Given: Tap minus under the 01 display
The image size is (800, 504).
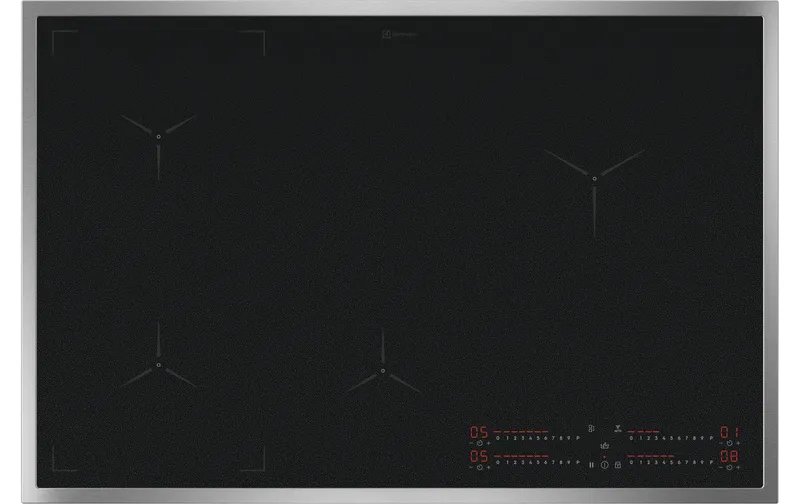Looking at the screenshot, I should [720, 443].
